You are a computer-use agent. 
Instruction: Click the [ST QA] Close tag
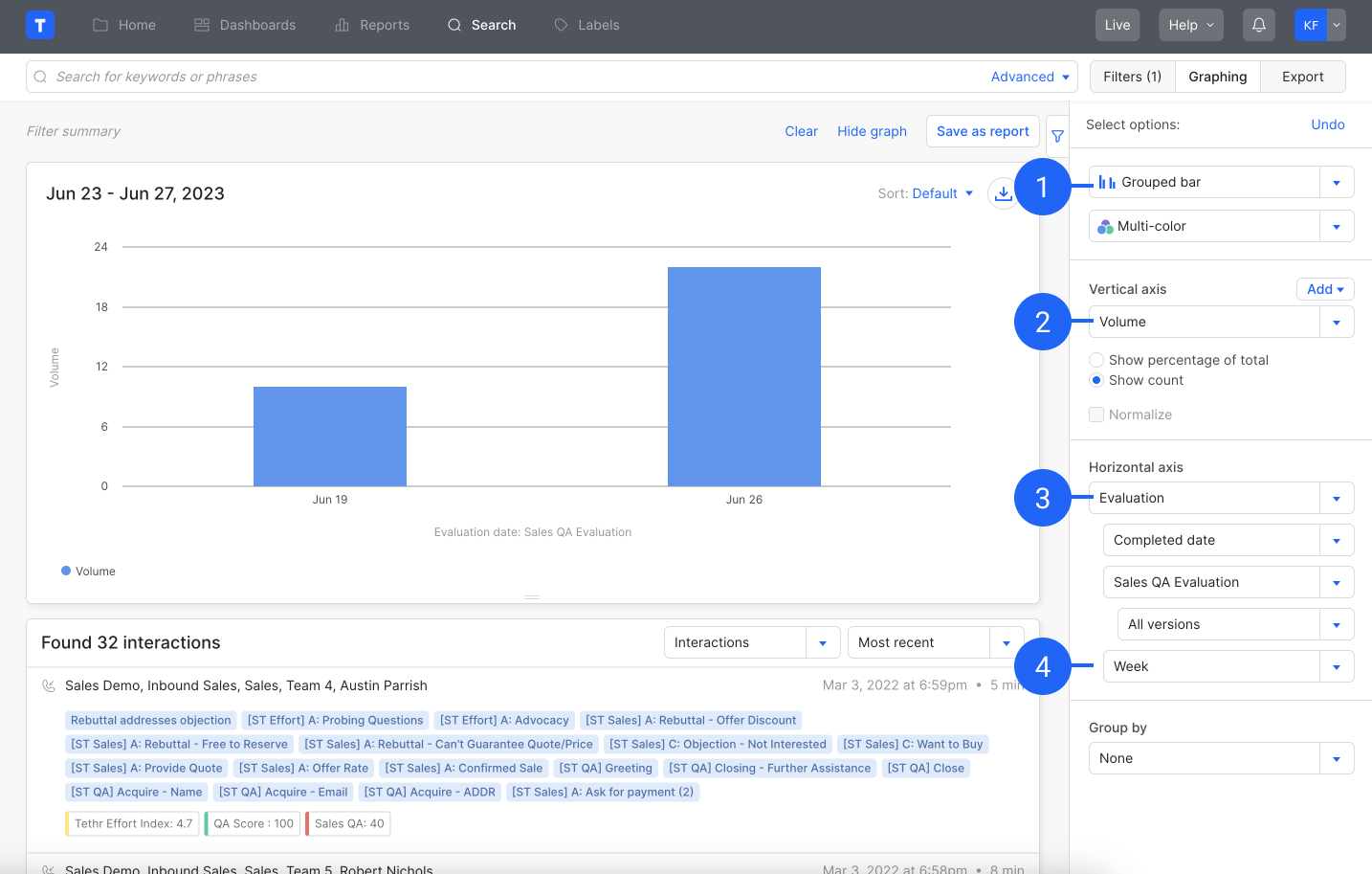point(926,768)
